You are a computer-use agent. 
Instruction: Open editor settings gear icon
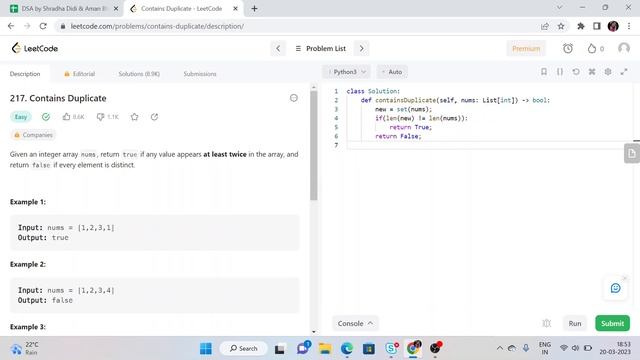pos(608,72)
